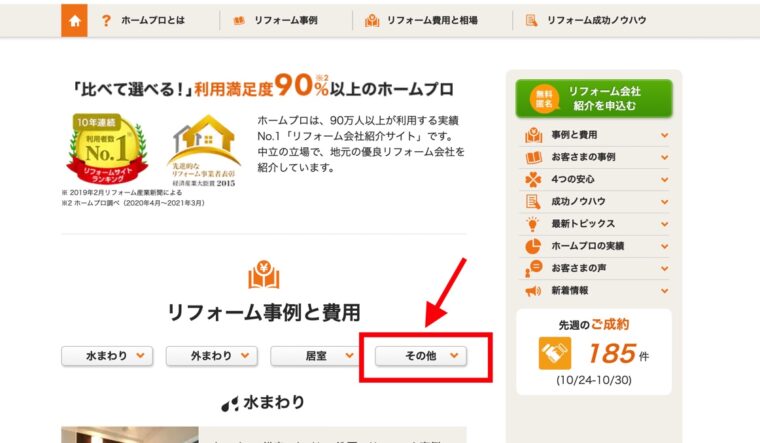The height and width of the screenshot is (443, 760).
Task: Open the その他 dropdown button
Action: (x=421, y=356)
